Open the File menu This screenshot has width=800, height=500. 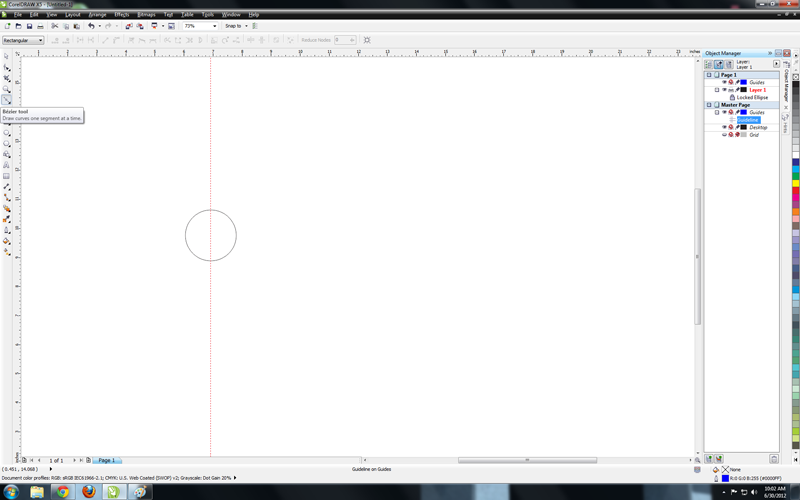(x=18, y=15)
